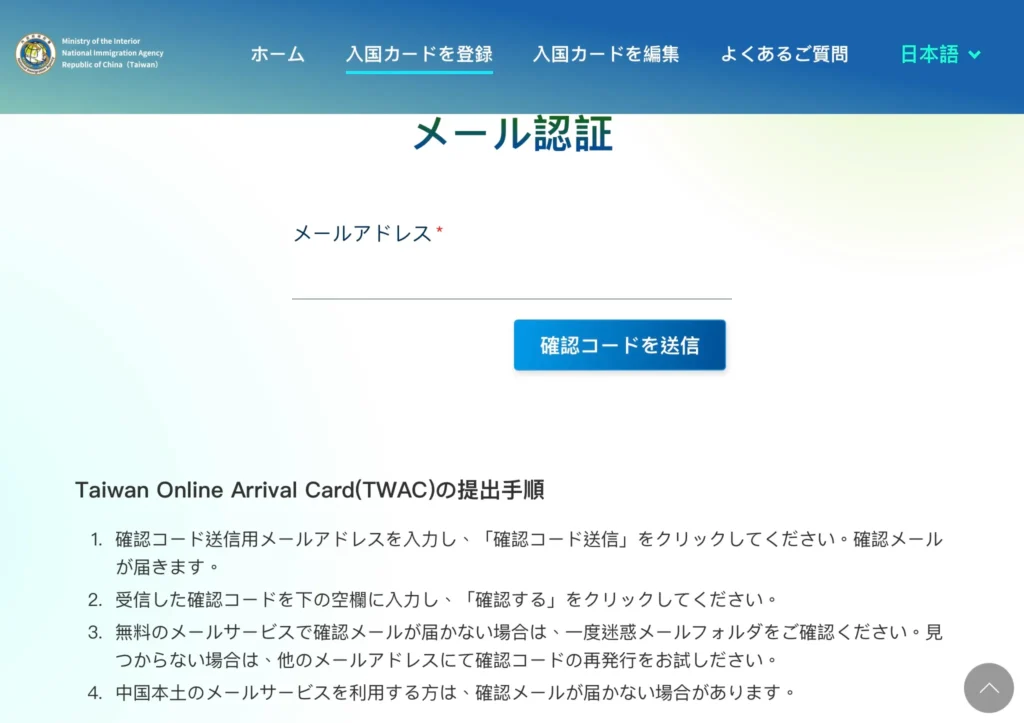Image resolution: width=1024 pixels, height=723 pixels.
Task: Click the scroll-to-top arrow button
Action: point(989,688)
